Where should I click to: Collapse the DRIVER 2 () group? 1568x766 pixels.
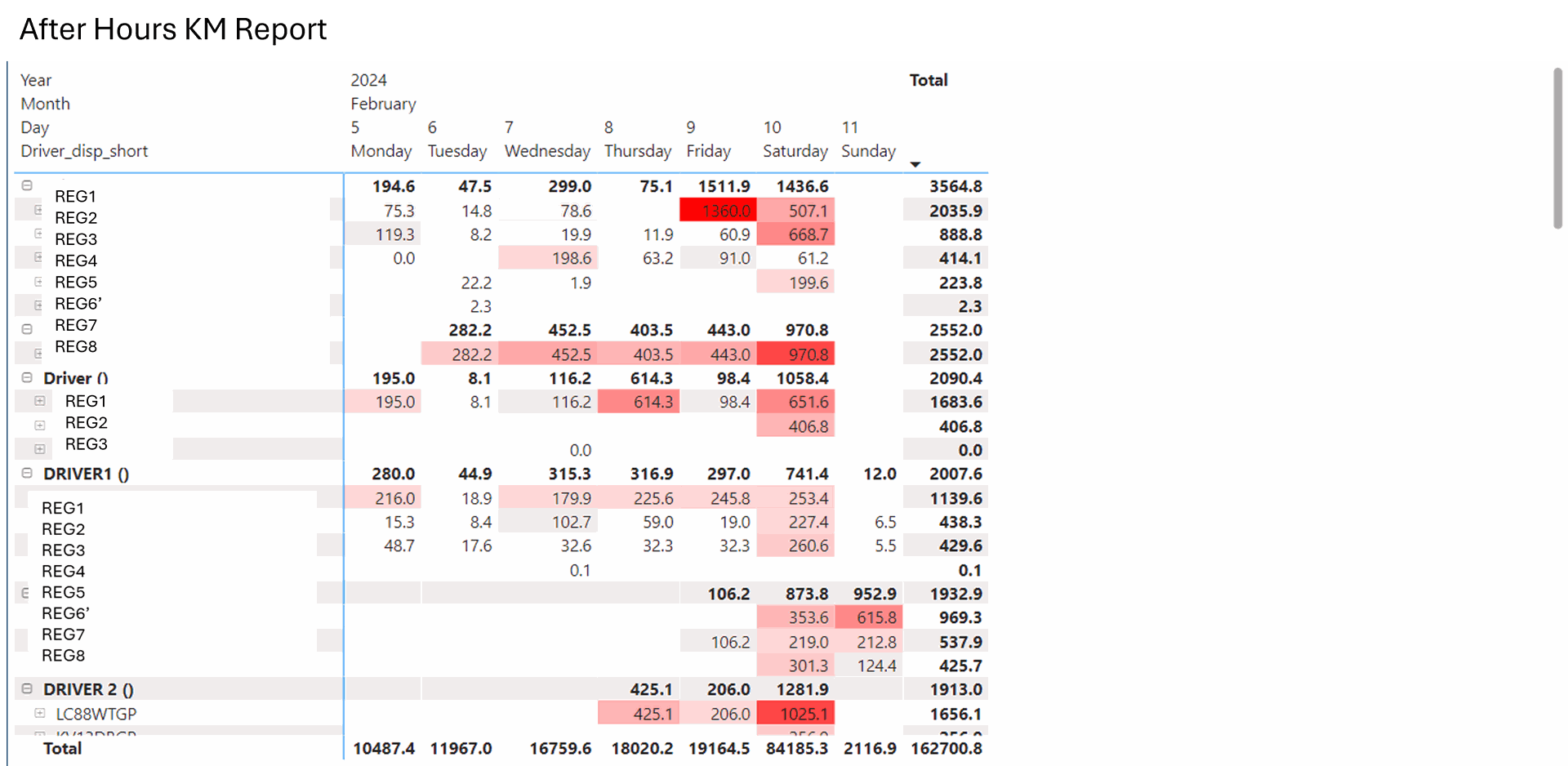(x=27, y=688)
